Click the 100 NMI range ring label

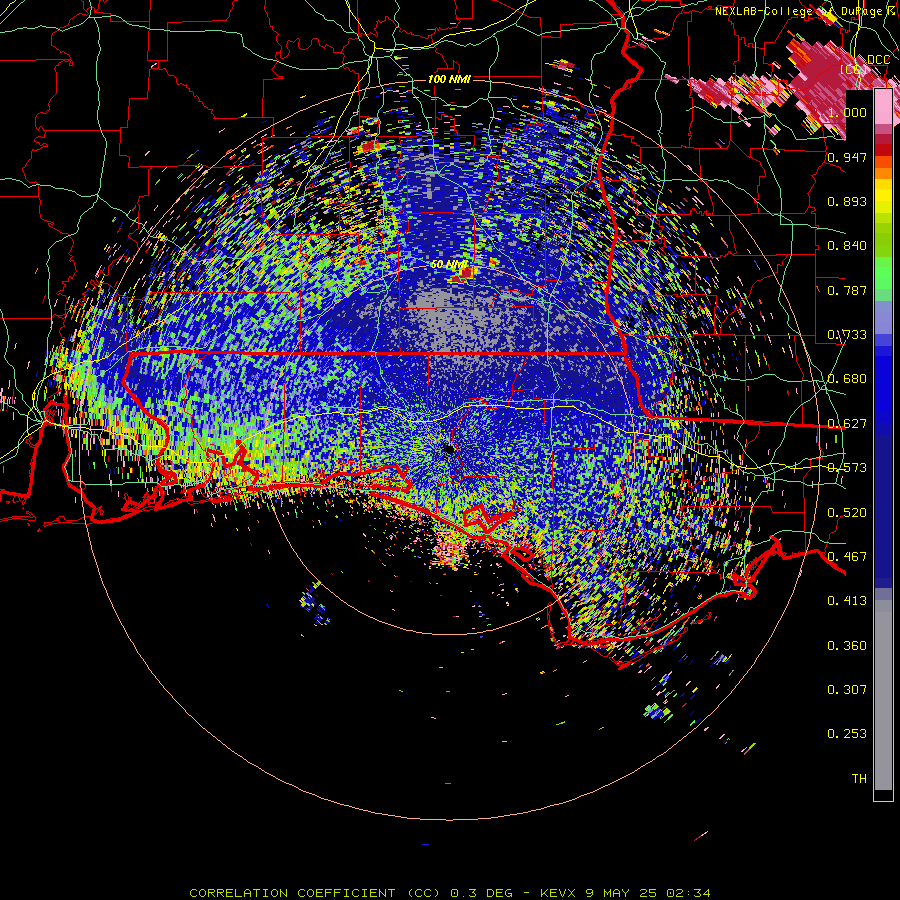(x=449, y=79)
